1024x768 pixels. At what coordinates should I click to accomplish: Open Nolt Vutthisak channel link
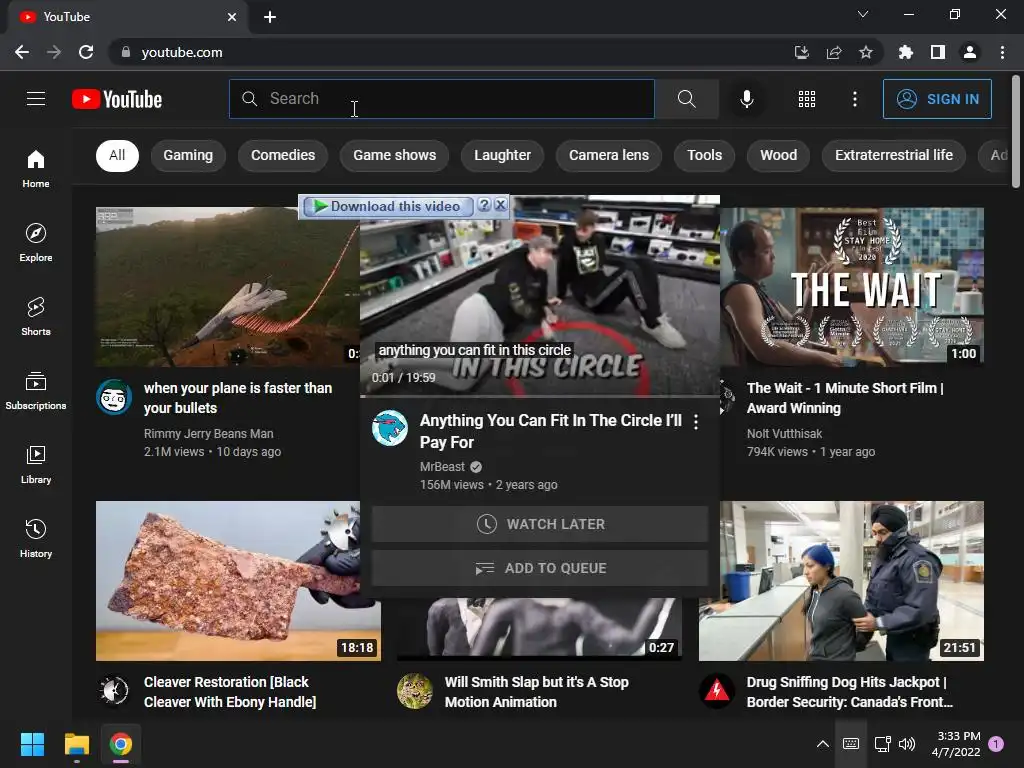[784, 434]
